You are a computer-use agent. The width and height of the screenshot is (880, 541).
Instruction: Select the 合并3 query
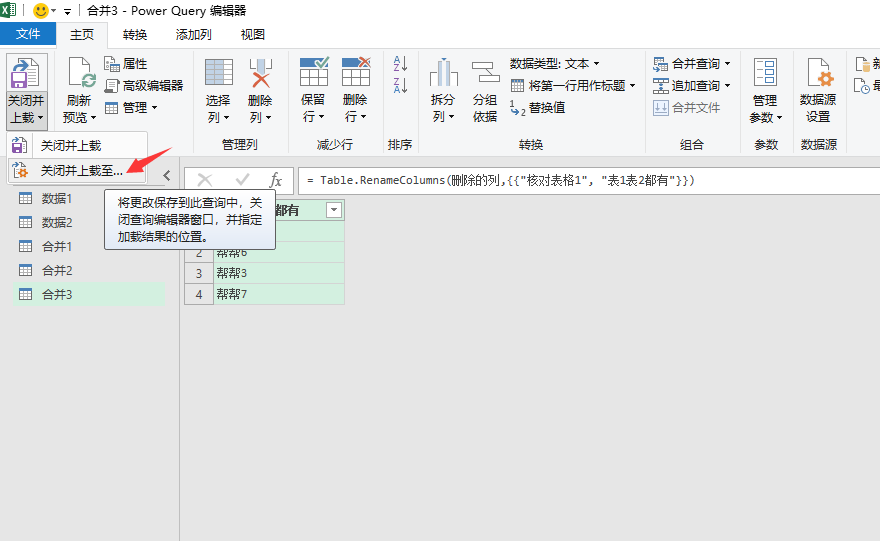pyautogui.click(x=89, y=295)
